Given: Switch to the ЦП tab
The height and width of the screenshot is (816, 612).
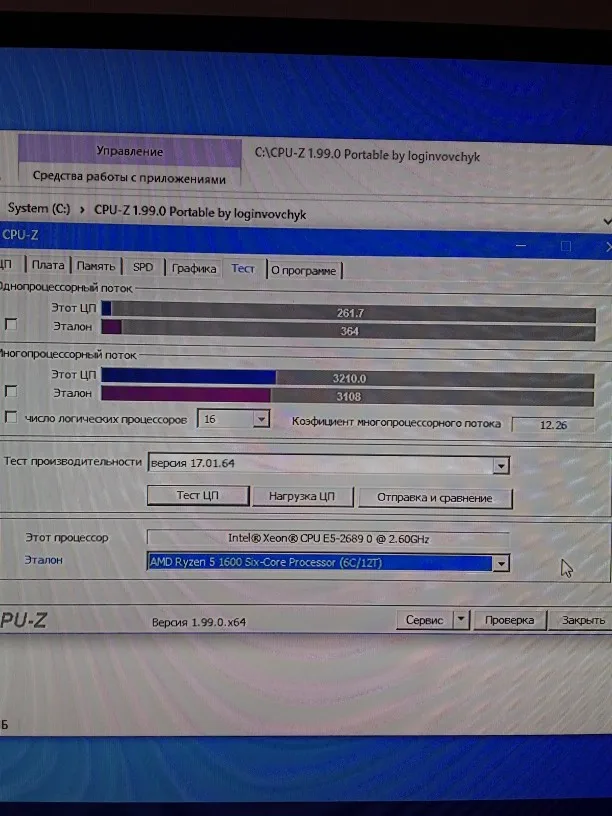Looking at the screenshot, I should click(x=7, y=264).
